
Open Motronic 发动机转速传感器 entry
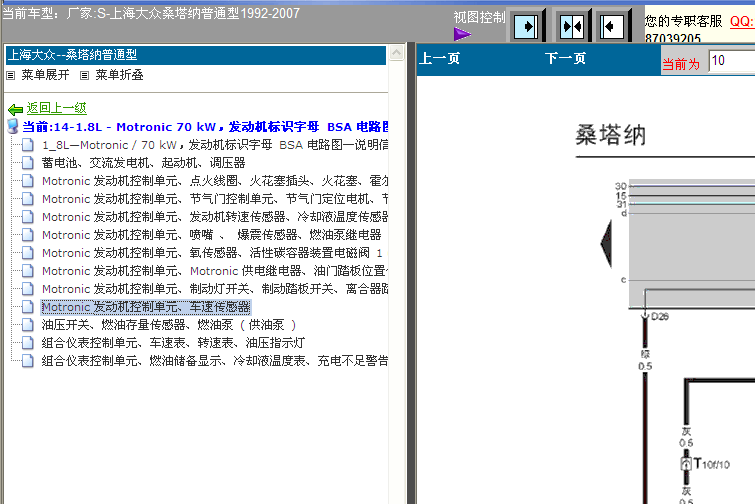(215, 217)
